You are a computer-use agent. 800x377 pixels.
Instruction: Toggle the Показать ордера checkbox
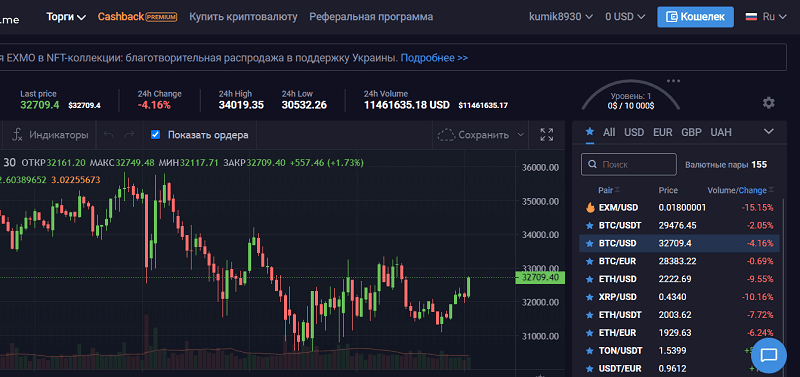(156, 135)
